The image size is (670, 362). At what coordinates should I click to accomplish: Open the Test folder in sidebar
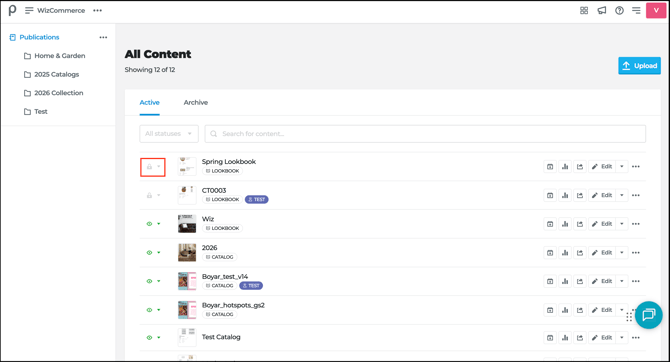(36, 112)
